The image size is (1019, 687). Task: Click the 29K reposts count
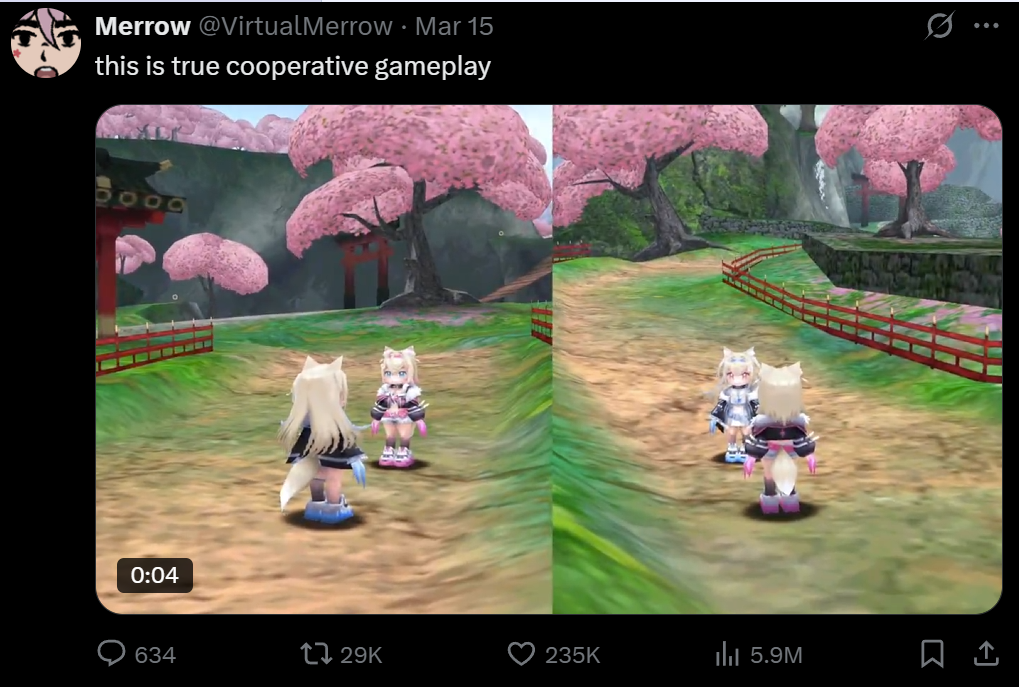click(x=361, y=655)
